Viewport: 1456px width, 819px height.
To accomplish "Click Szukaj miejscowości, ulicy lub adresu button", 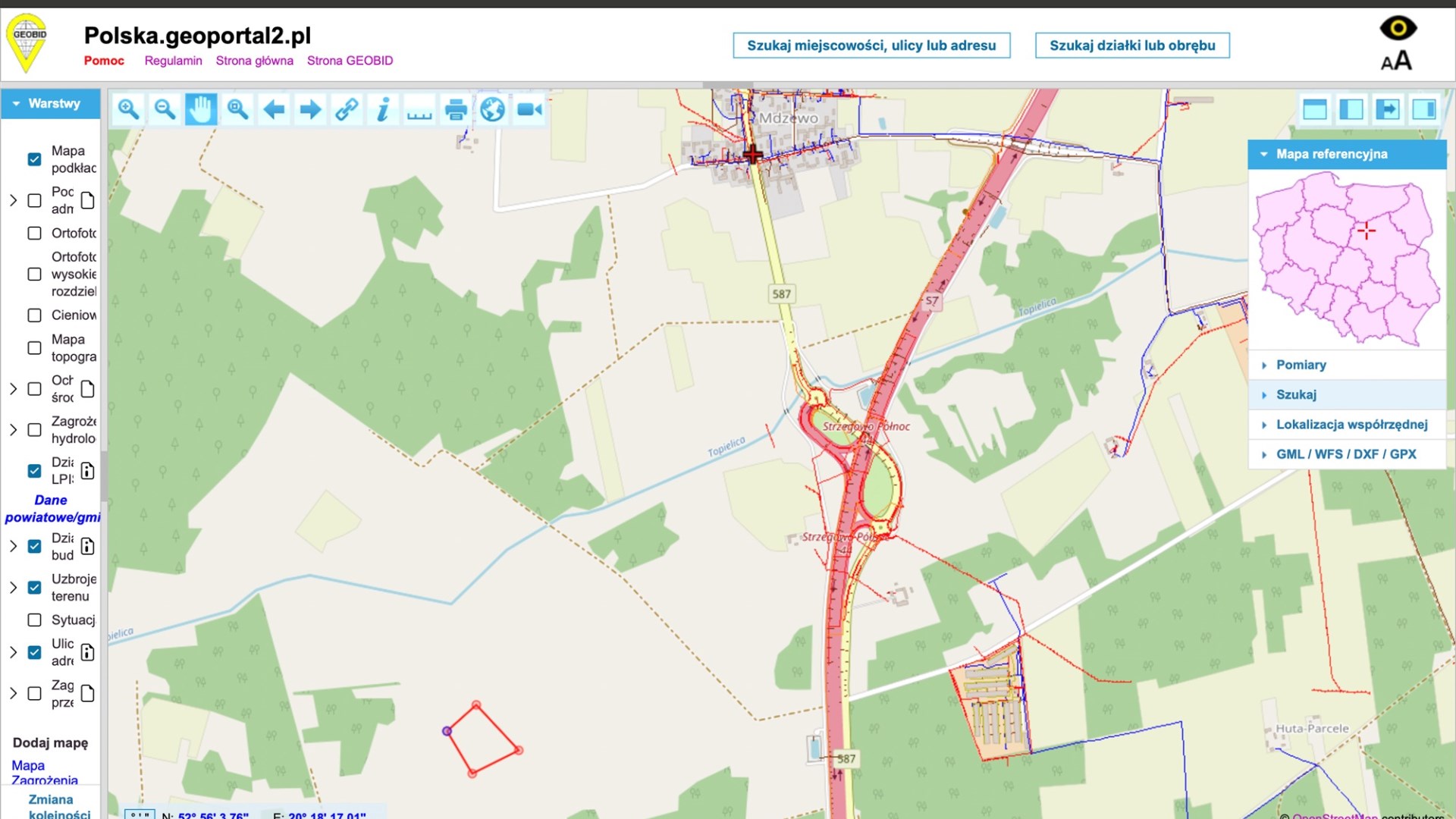I will [x=871, y=45].
